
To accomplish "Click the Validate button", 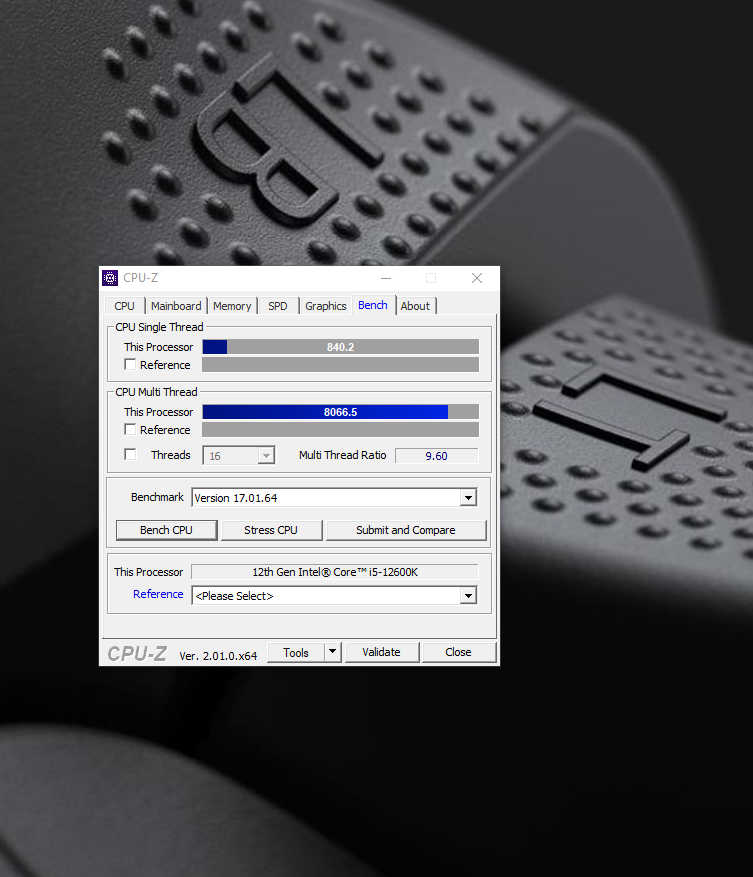I will click(382, 652).
